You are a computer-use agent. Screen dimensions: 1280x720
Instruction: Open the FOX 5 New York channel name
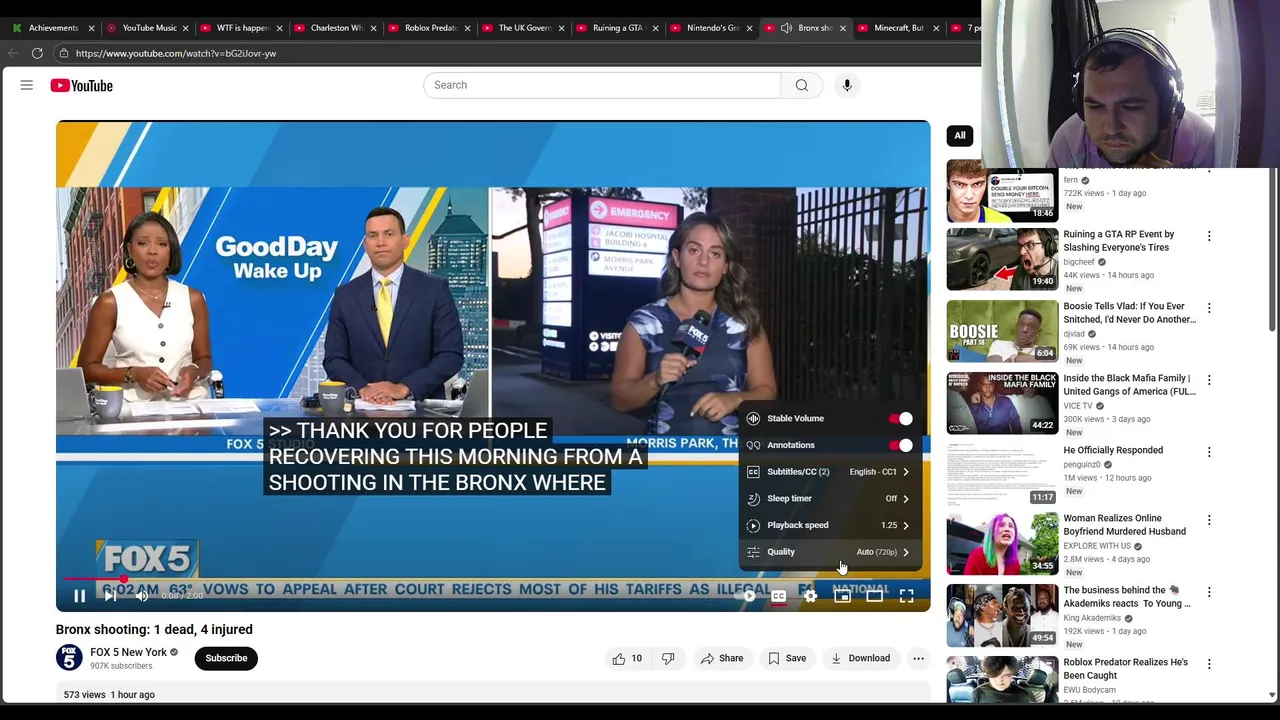(129, 652)
